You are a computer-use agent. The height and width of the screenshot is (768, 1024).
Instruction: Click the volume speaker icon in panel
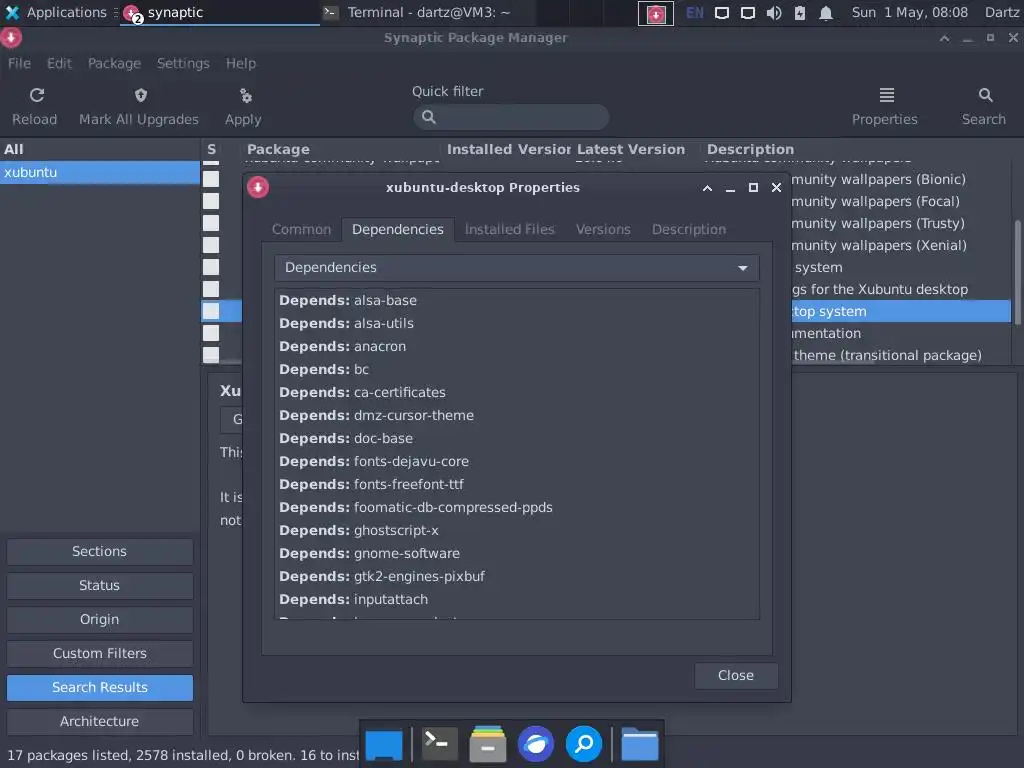(774, 12)
